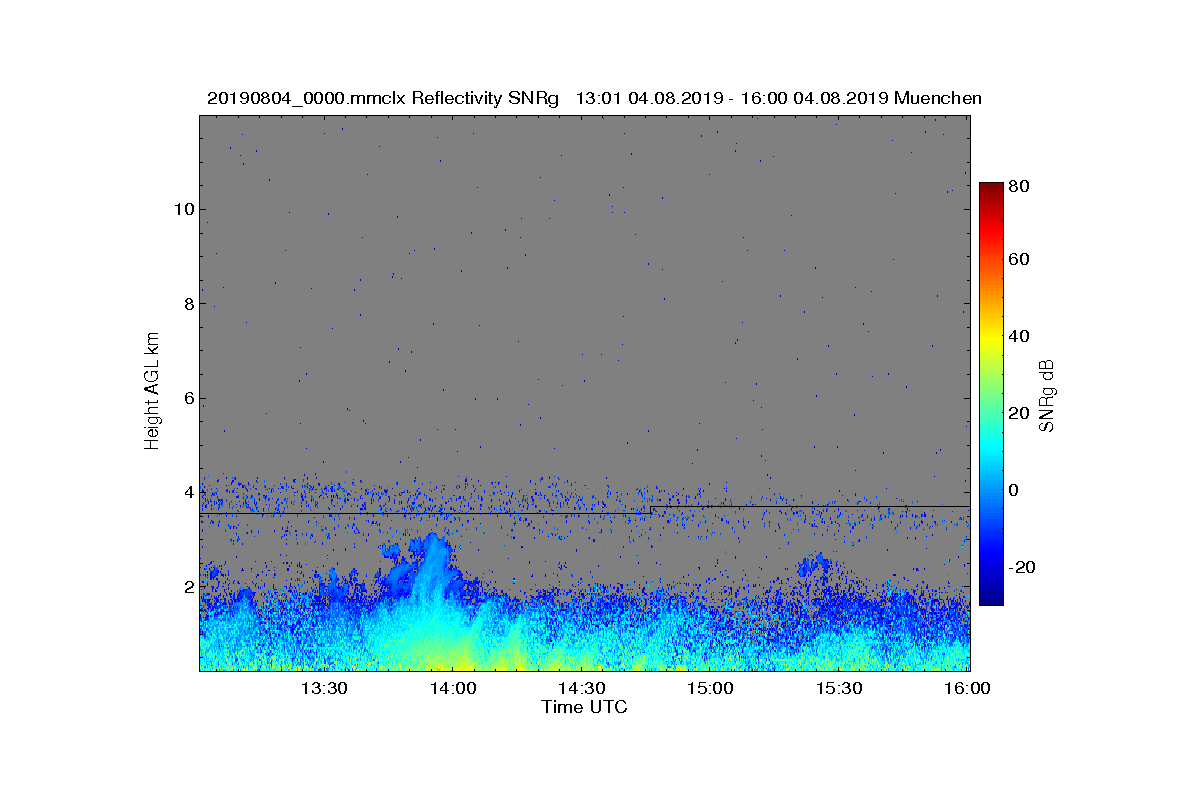Image resolution: width=1200 pixels, height=800 pixels.
Task: Click the height label 10
Action: 183,209
